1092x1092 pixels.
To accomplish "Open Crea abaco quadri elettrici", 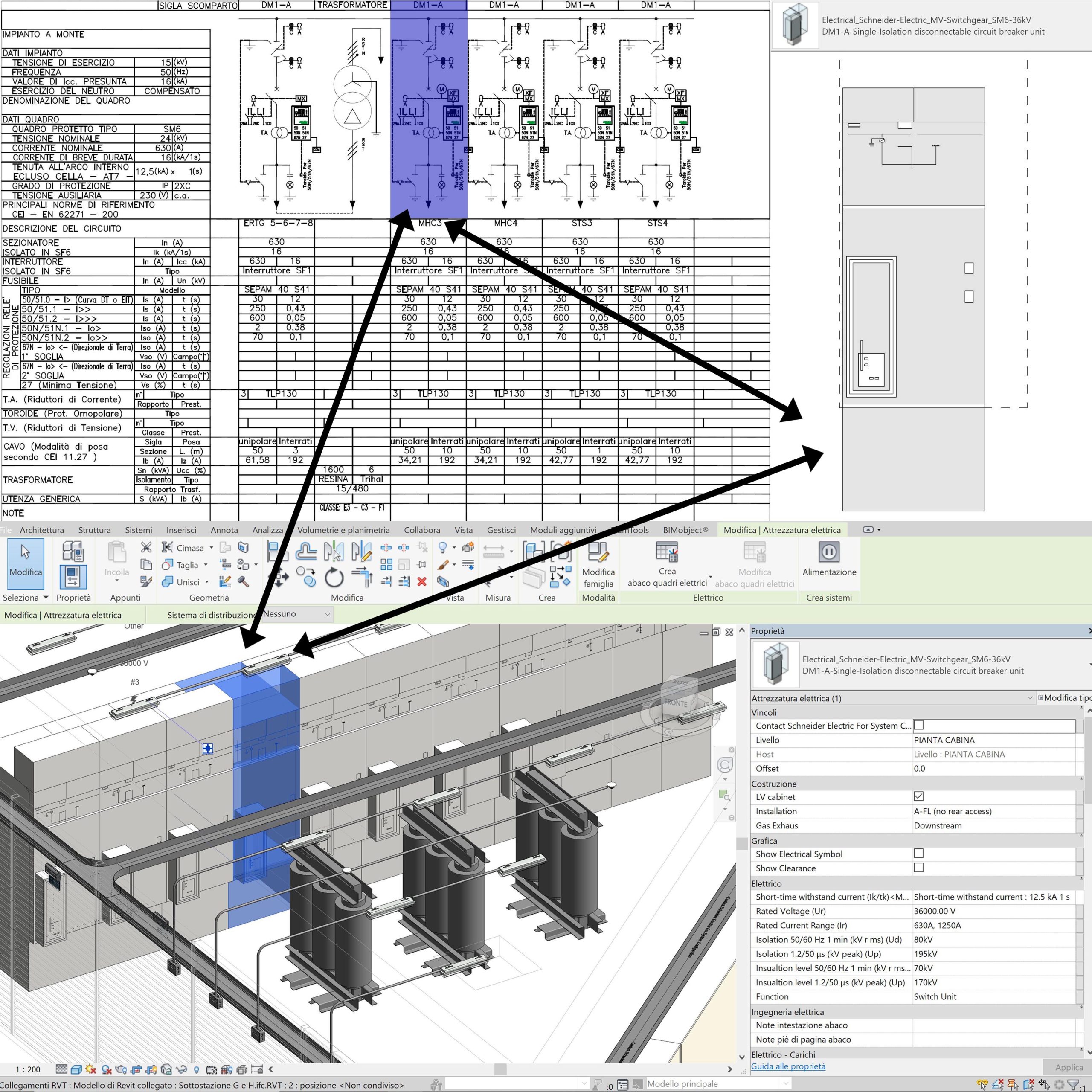I will [x=667, y=552].
